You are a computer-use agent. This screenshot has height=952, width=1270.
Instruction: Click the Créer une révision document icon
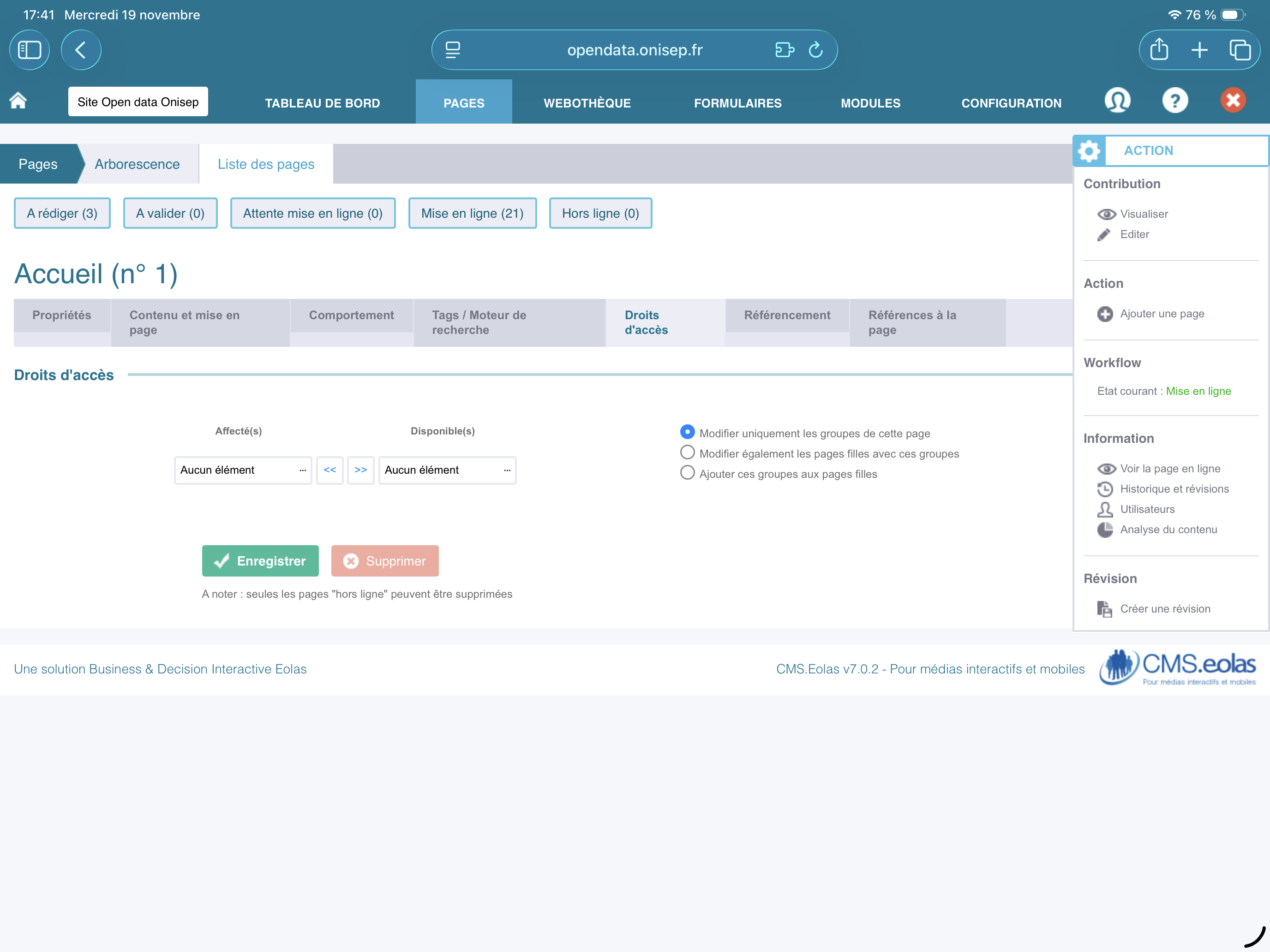1105,609
